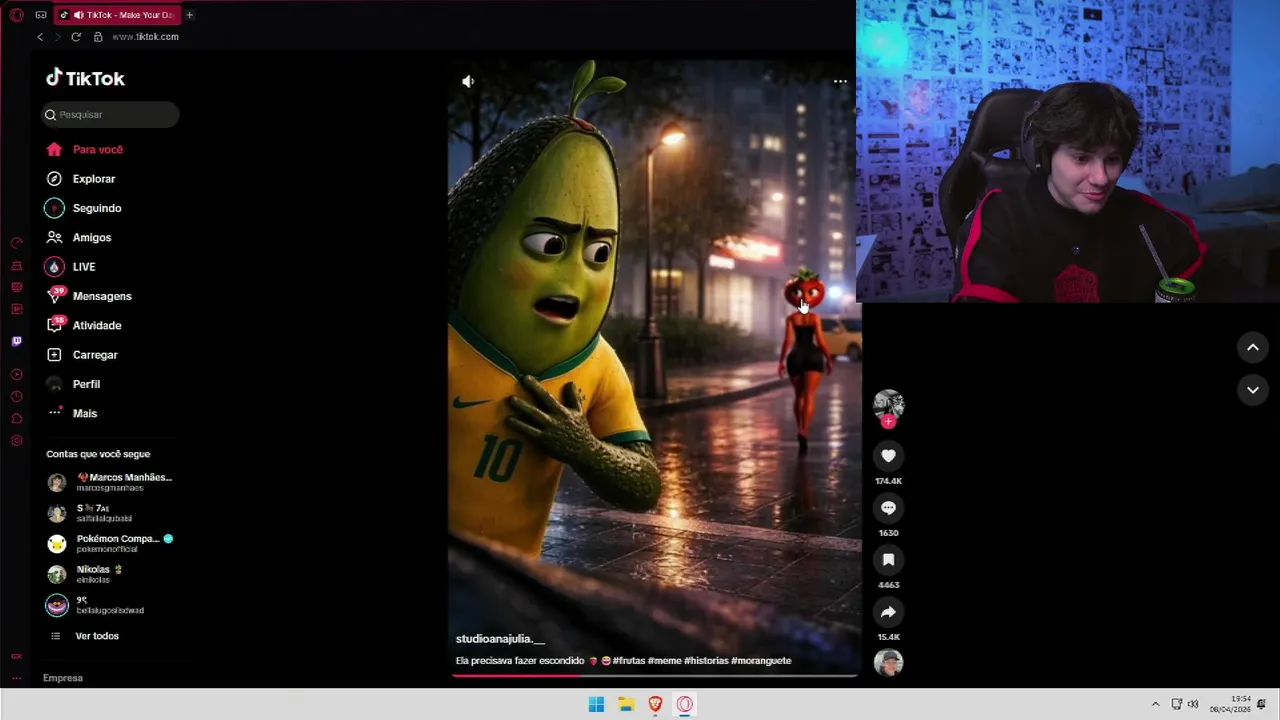Screen dimensions: 1280x720
Task: Open sidebar three-dot setup menu
Action: point(16,678)
